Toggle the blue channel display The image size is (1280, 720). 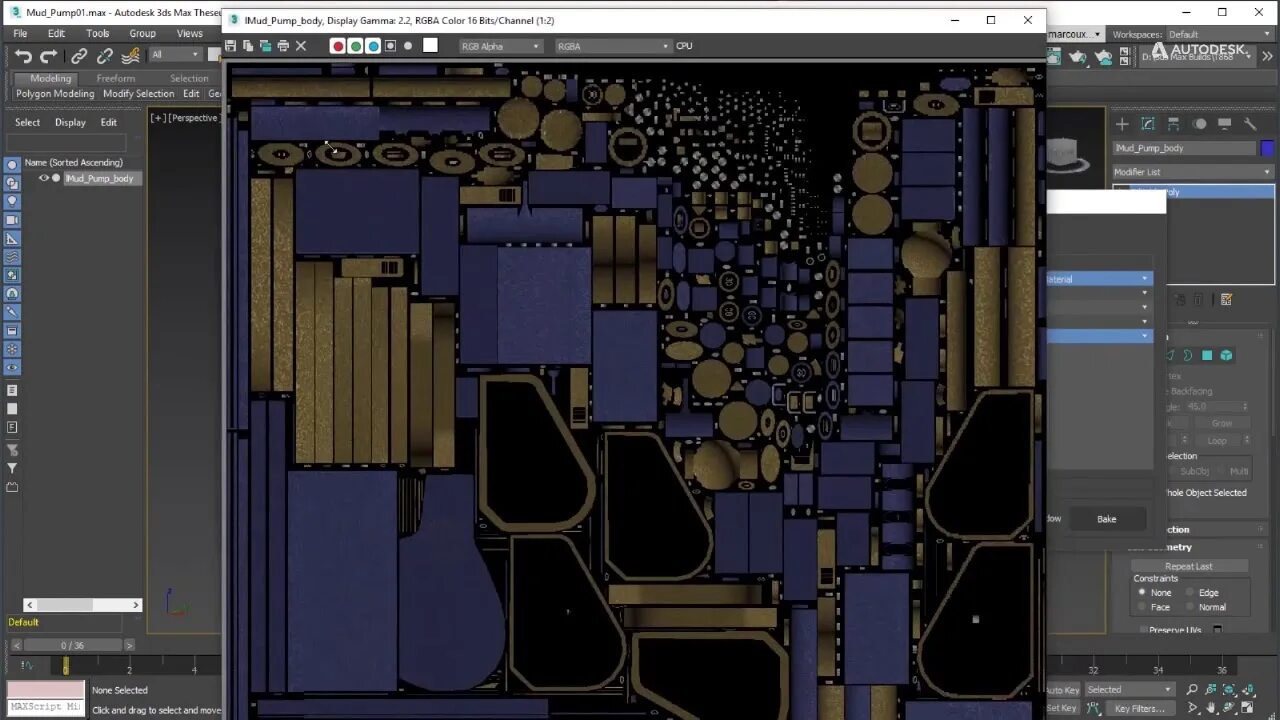coord(373,46)
